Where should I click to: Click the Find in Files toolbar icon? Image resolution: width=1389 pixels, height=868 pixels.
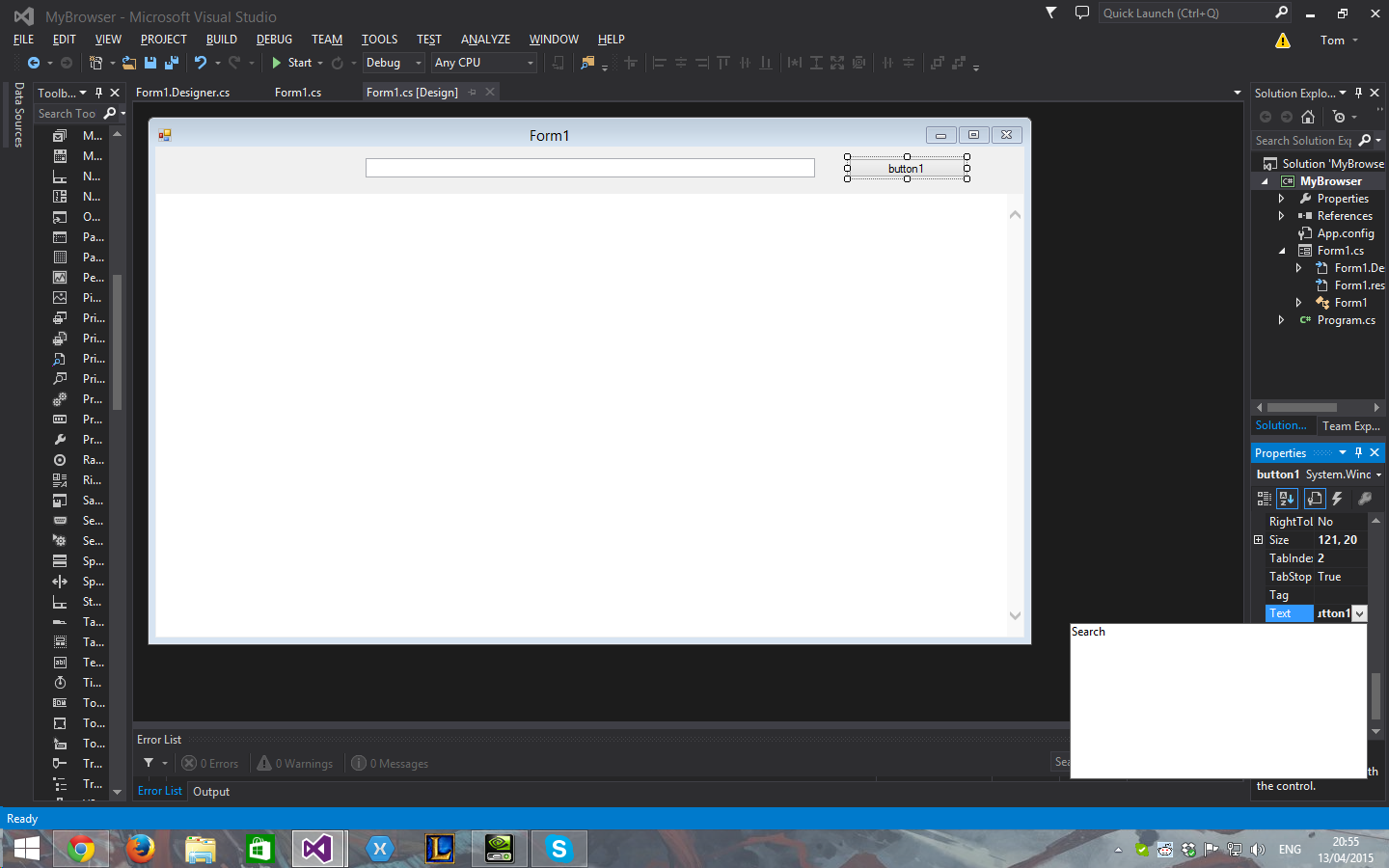[586, 63]
